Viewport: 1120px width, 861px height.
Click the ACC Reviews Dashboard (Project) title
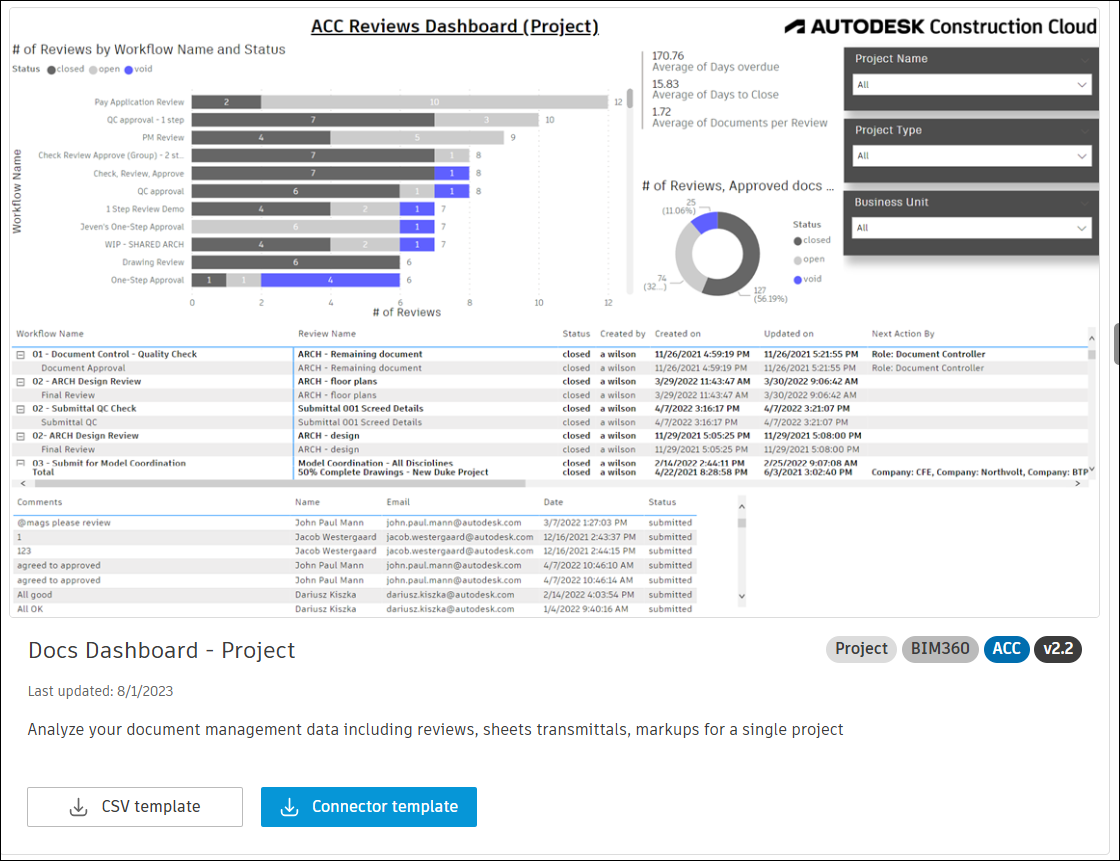click(454, 26)
